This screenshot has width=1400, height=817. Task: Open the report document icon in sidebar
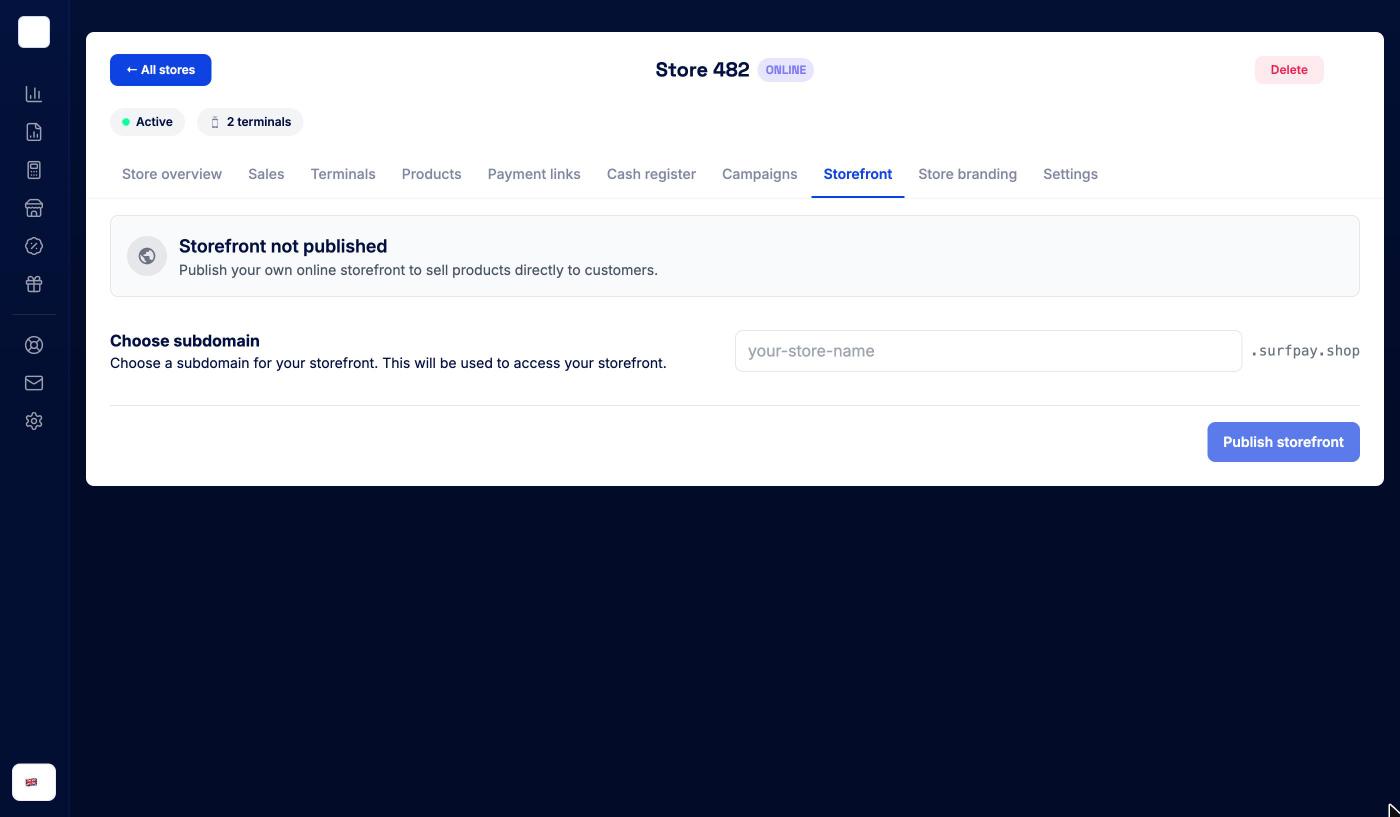[x=34, y=132]
